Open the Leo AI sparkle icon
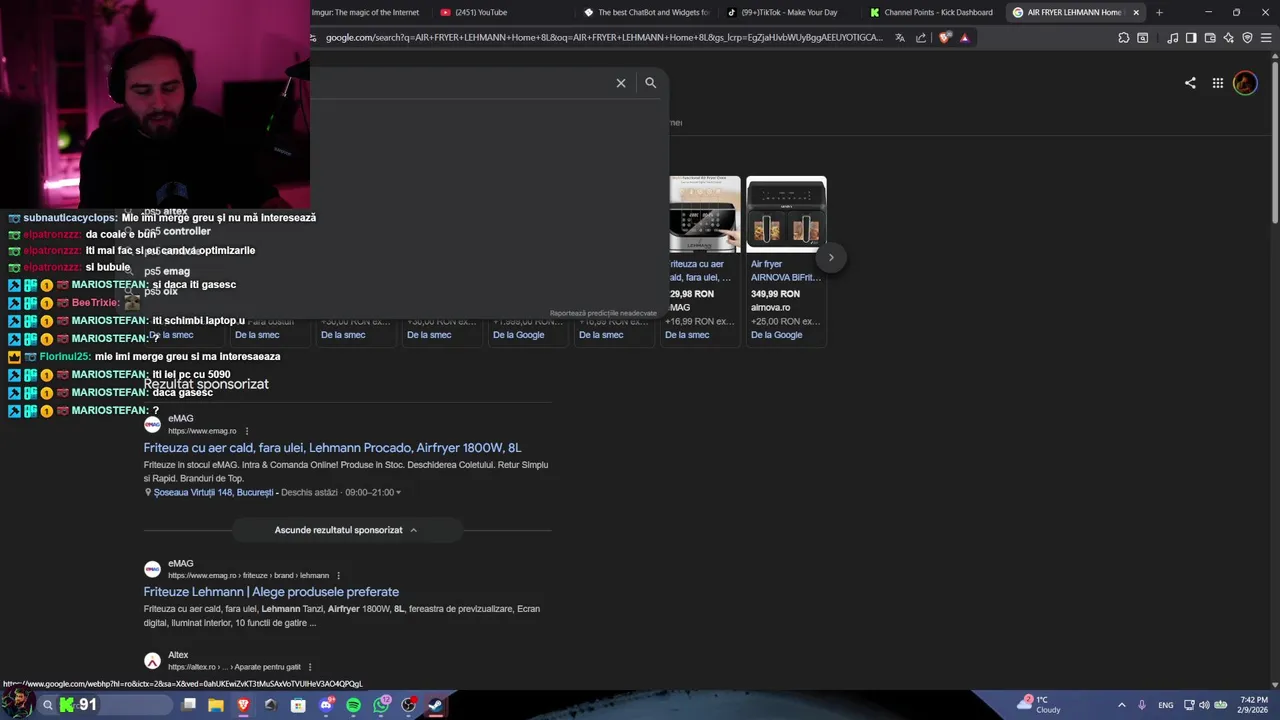The height and width of the screenshot is (720, 1280). (x=1229, y=38)
